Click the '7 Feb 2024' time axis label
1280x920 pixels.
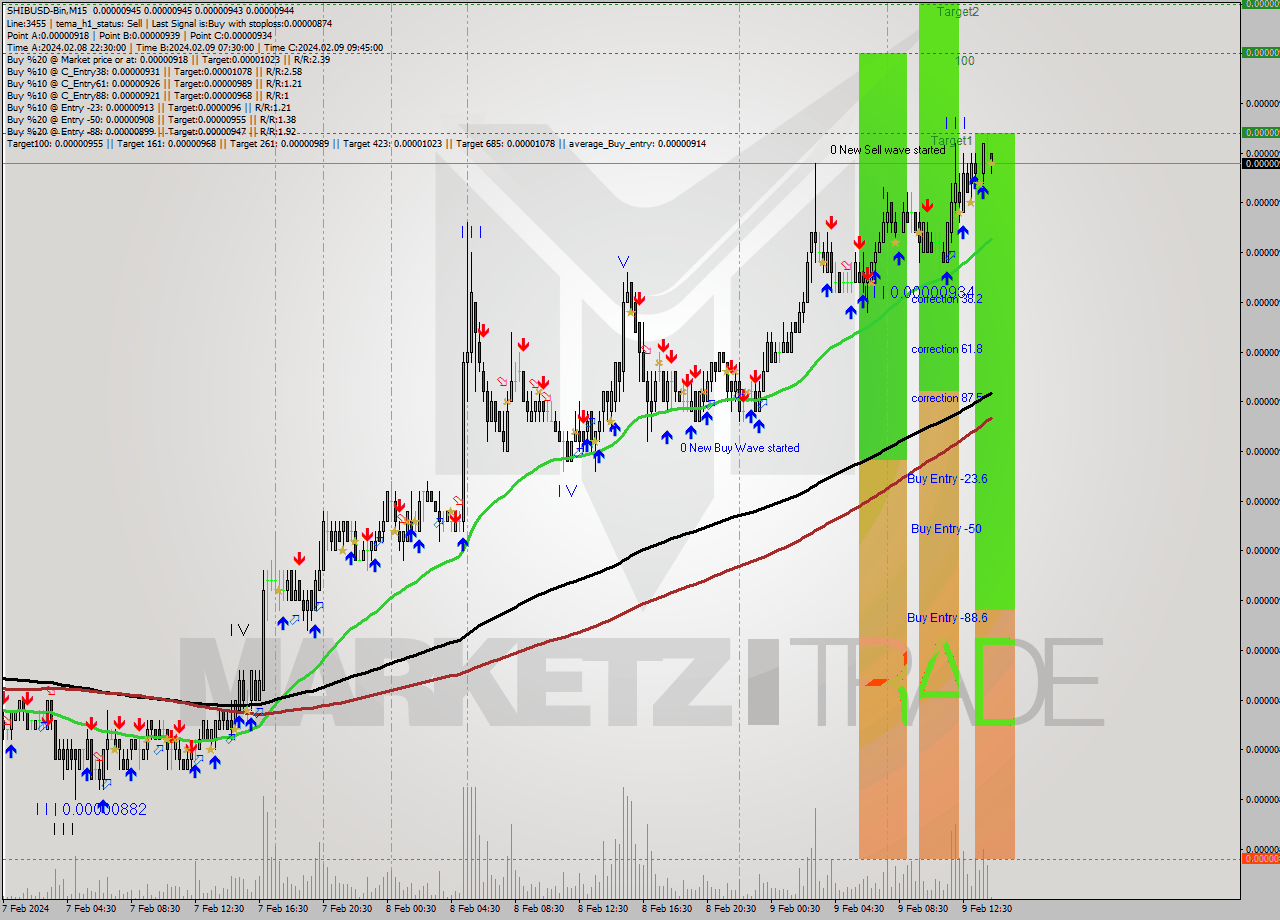27,909
